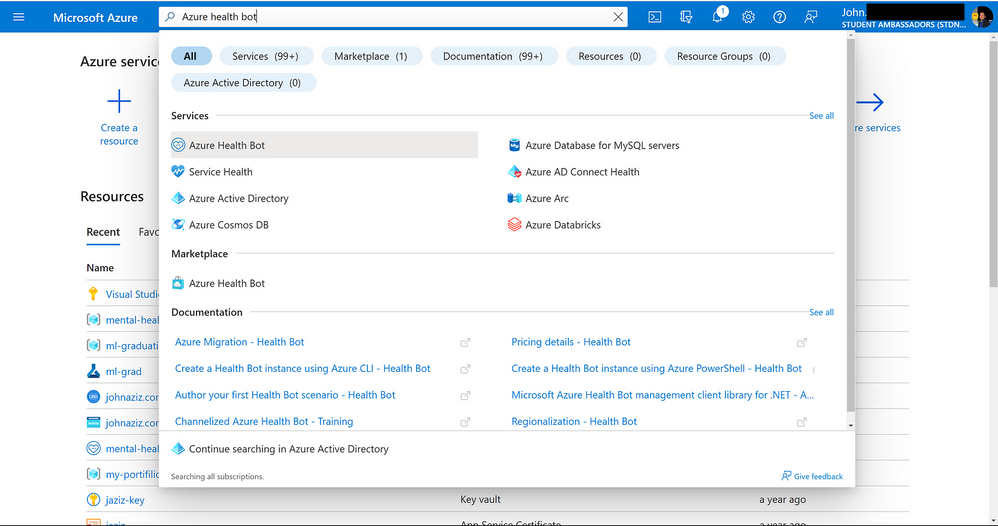Click the jaziz-key key vault icon

[x=93, y=500]
